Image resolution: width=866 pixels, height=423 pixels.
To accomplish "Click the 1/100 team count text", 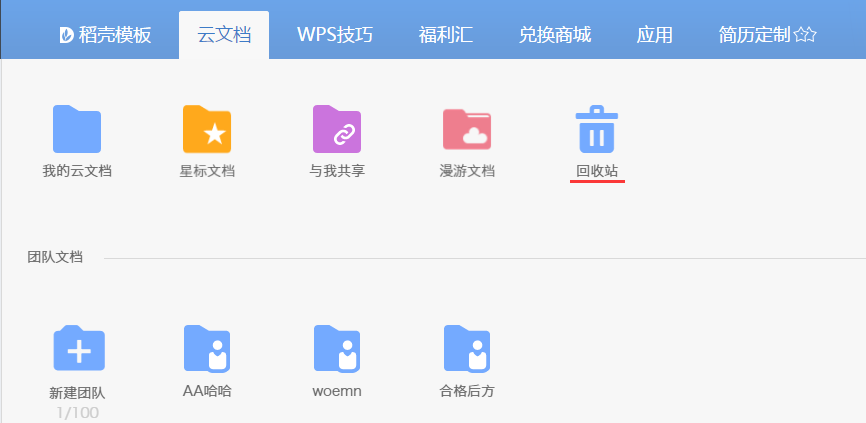I will (x=78, y=412).
